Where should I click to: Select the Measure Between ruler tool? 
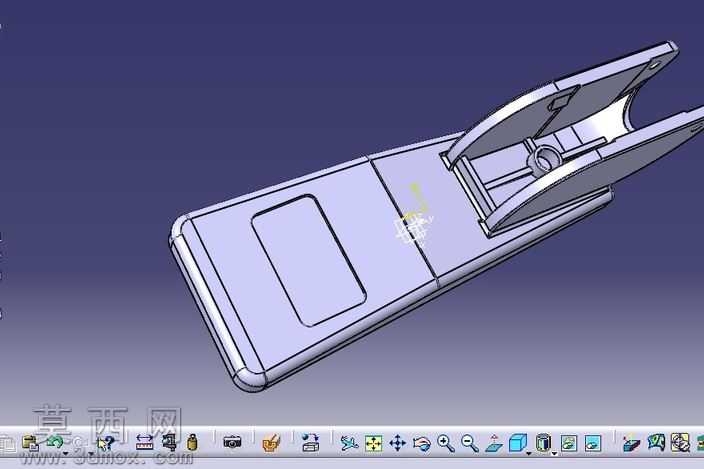tap(144, 443)
